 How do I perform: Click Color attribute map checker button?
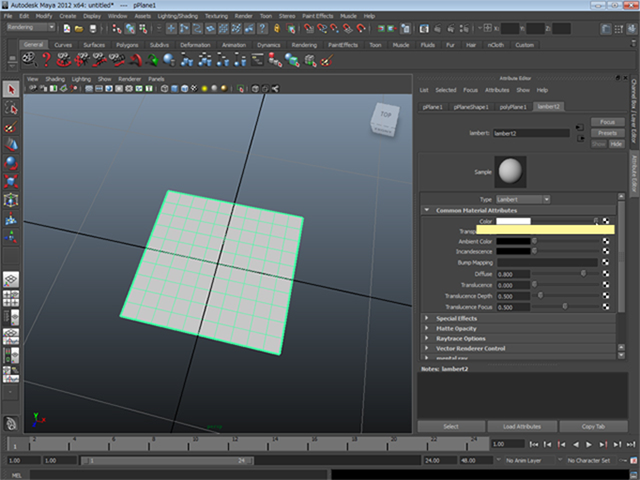[x=606, y=221]
